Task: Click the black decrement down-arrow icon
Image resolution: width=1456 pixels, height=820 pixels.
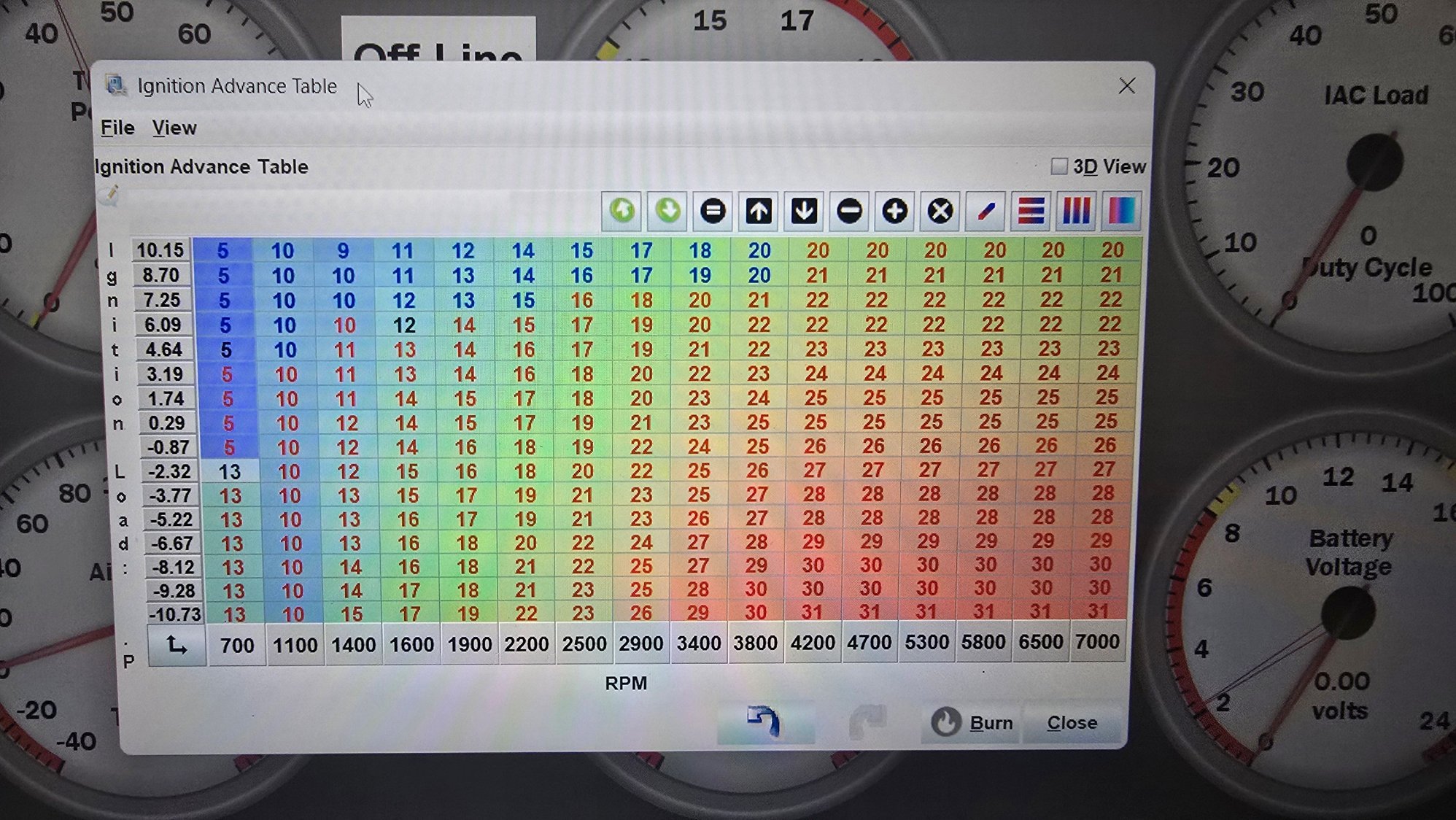Action: point(804,212)
